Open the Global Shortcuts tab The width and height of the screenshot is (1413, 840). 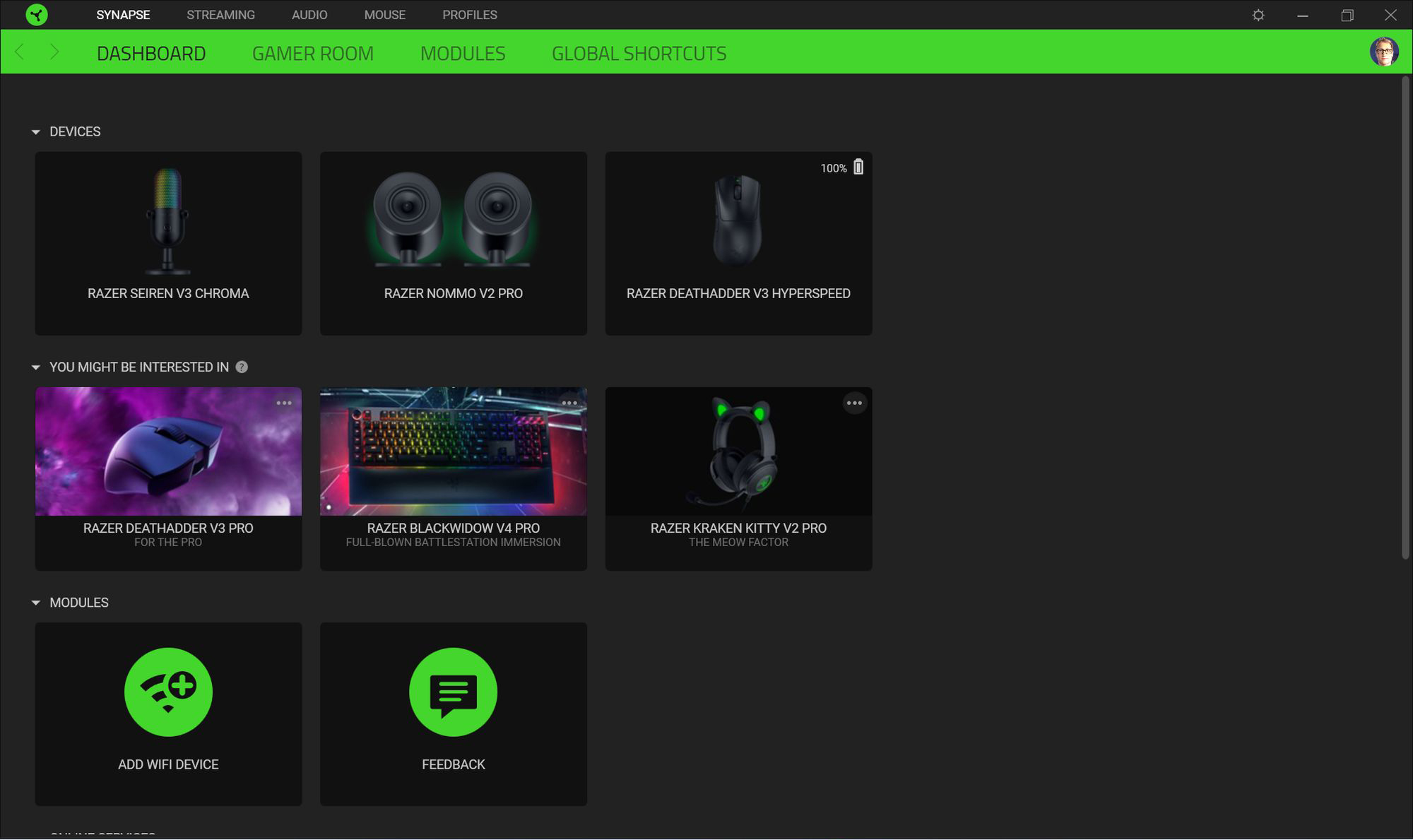(x=639, y=53)
